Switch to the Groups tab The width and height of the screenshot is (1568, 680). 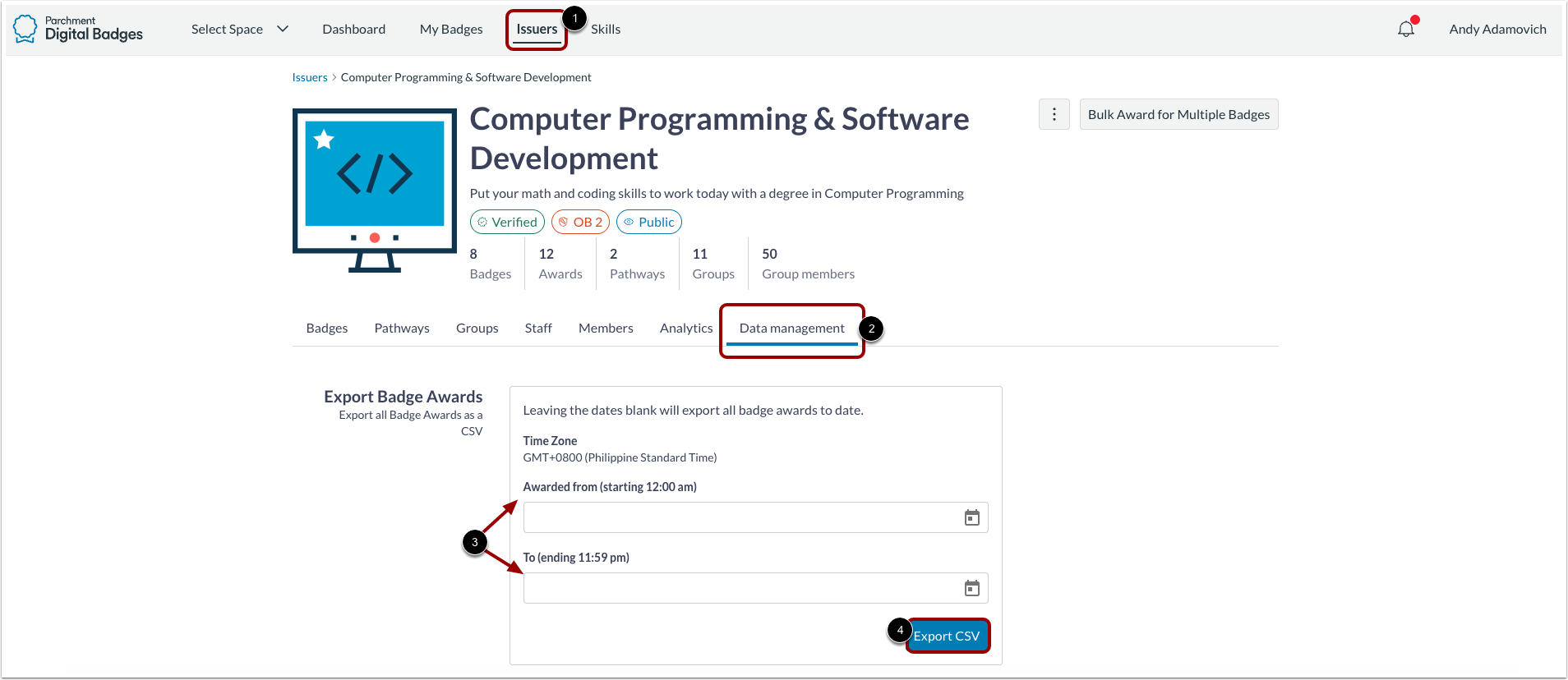pyautogui.click(x=477, y=328)
